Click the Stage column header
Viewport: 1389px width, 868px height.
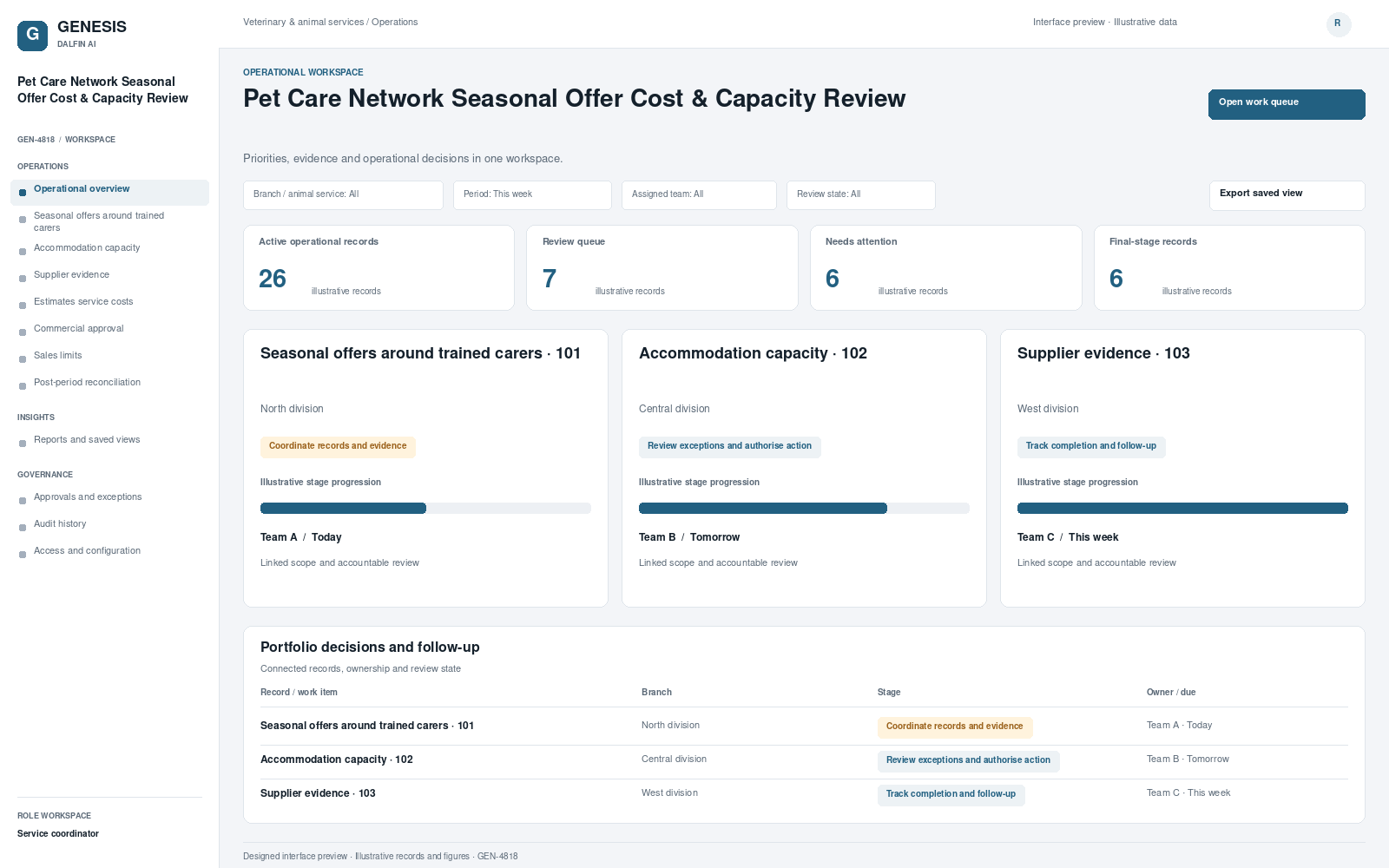tap(889, 693)
